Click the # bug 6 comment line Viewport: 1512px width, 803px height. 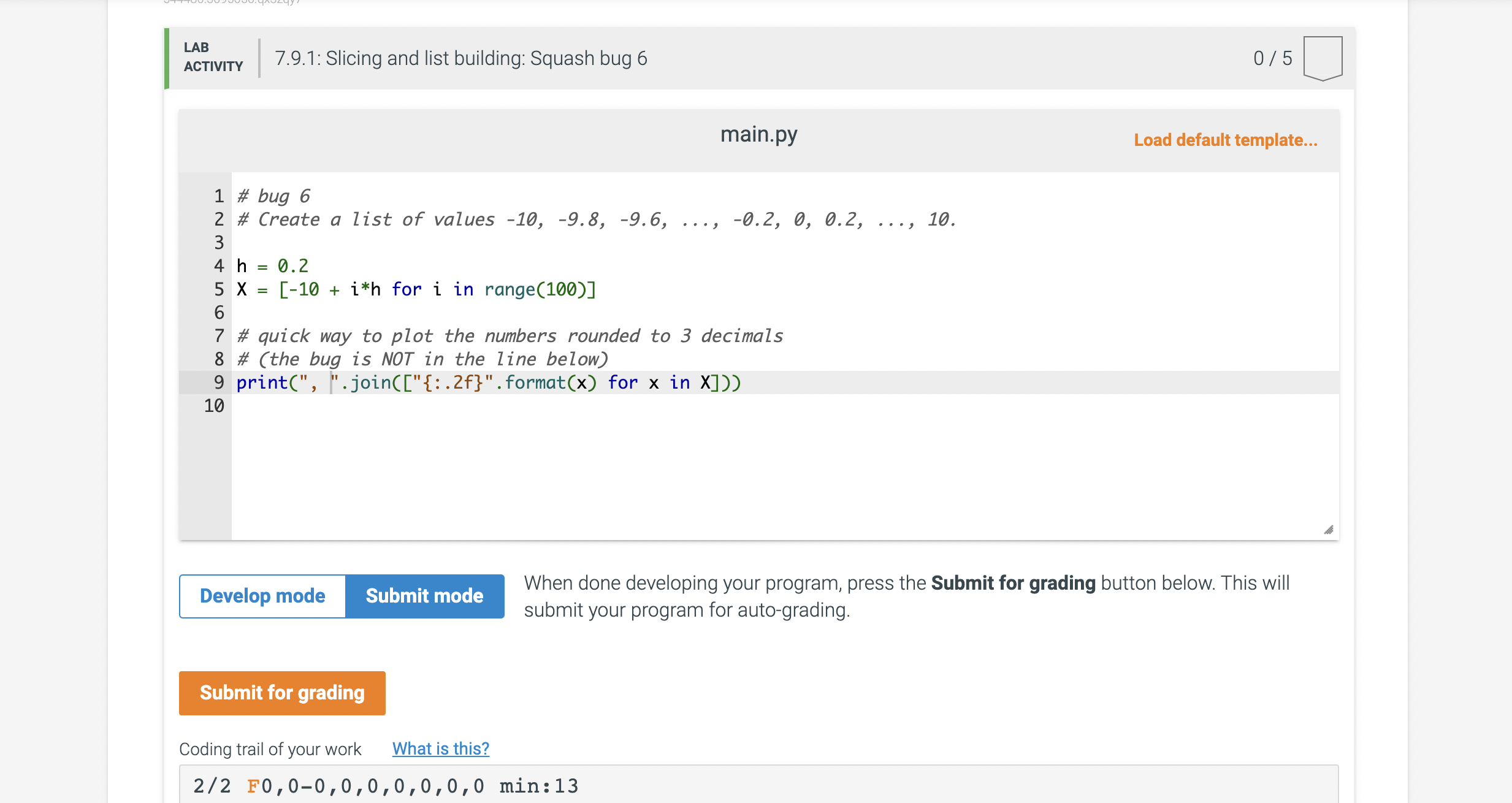pyautogui.click(x=273, y=196)
